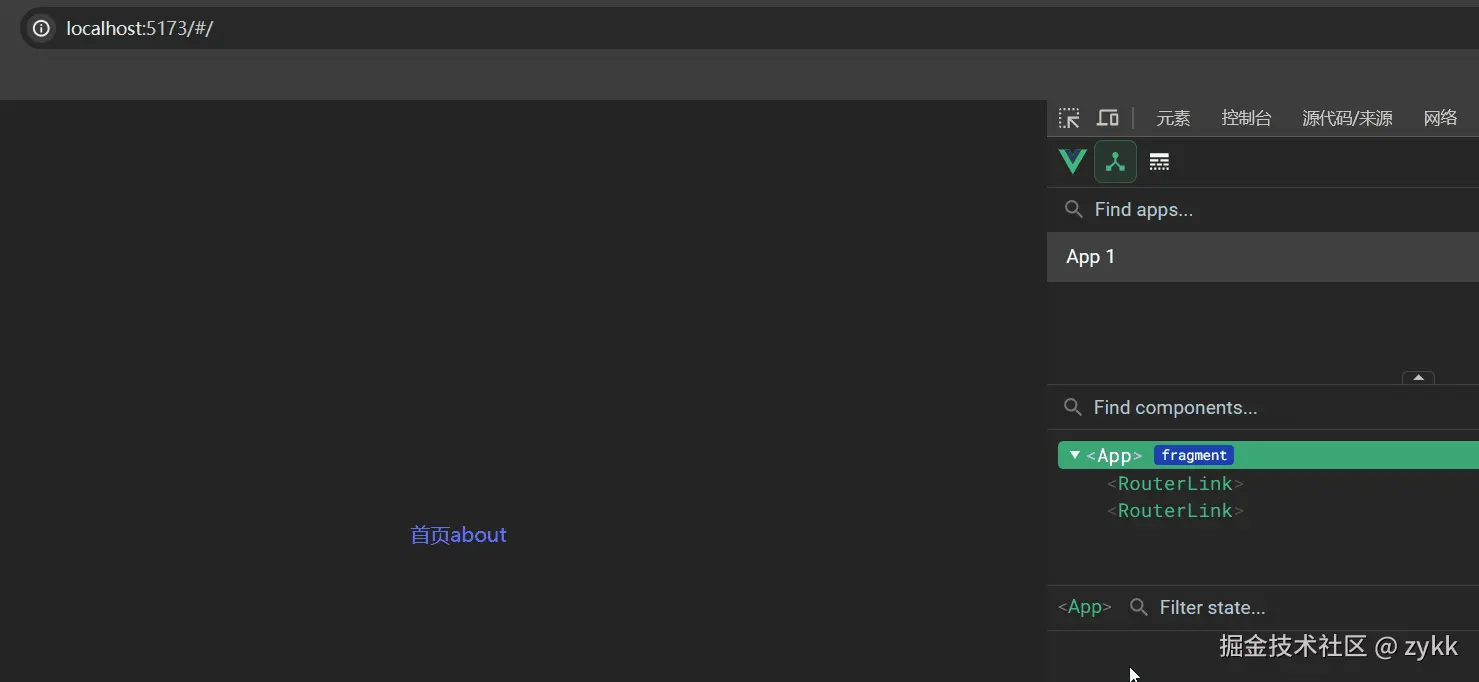This screenshot has width=1479, height=682.
Task: Click the site info icon in address bar
Action: tap(40, 28)
